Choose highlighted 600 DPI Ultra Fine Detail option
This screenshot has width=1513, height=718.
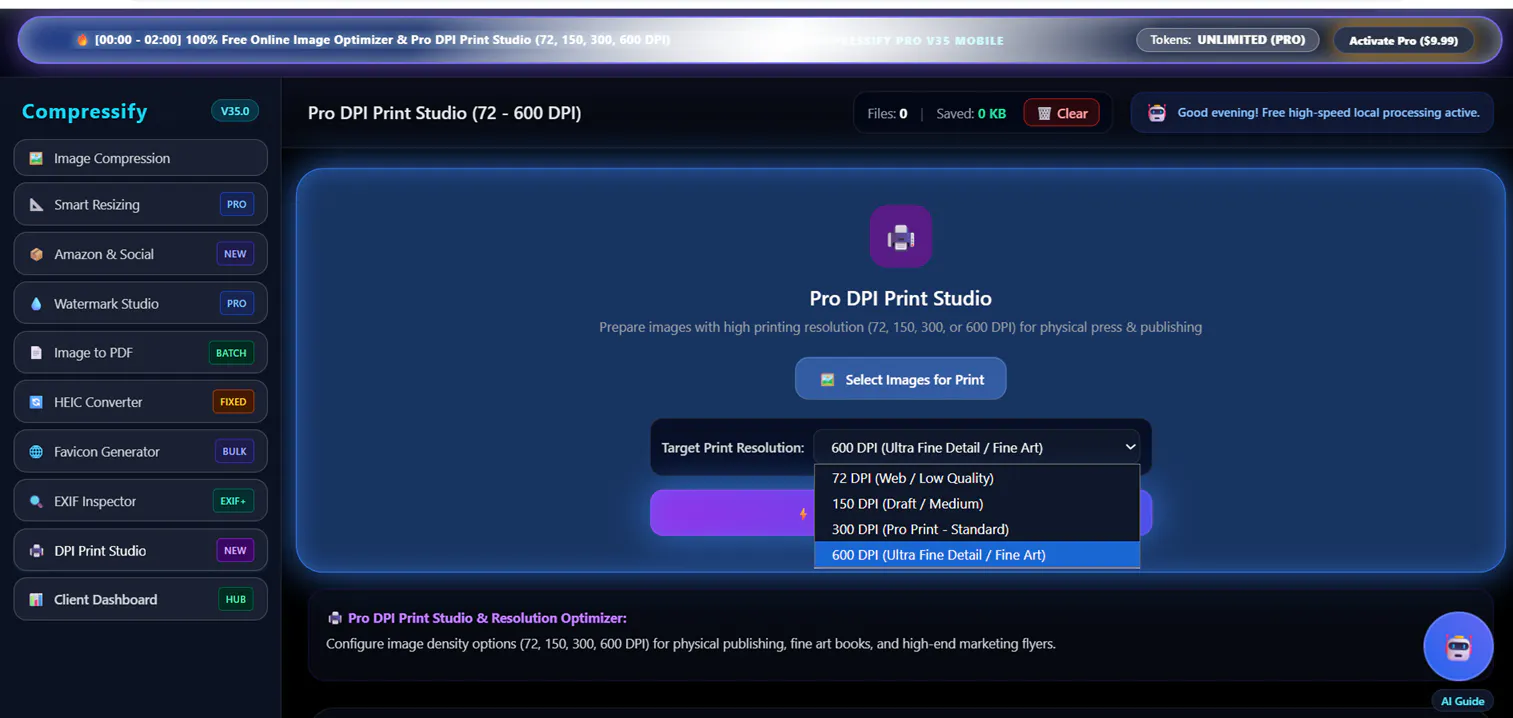pos(977,555)
